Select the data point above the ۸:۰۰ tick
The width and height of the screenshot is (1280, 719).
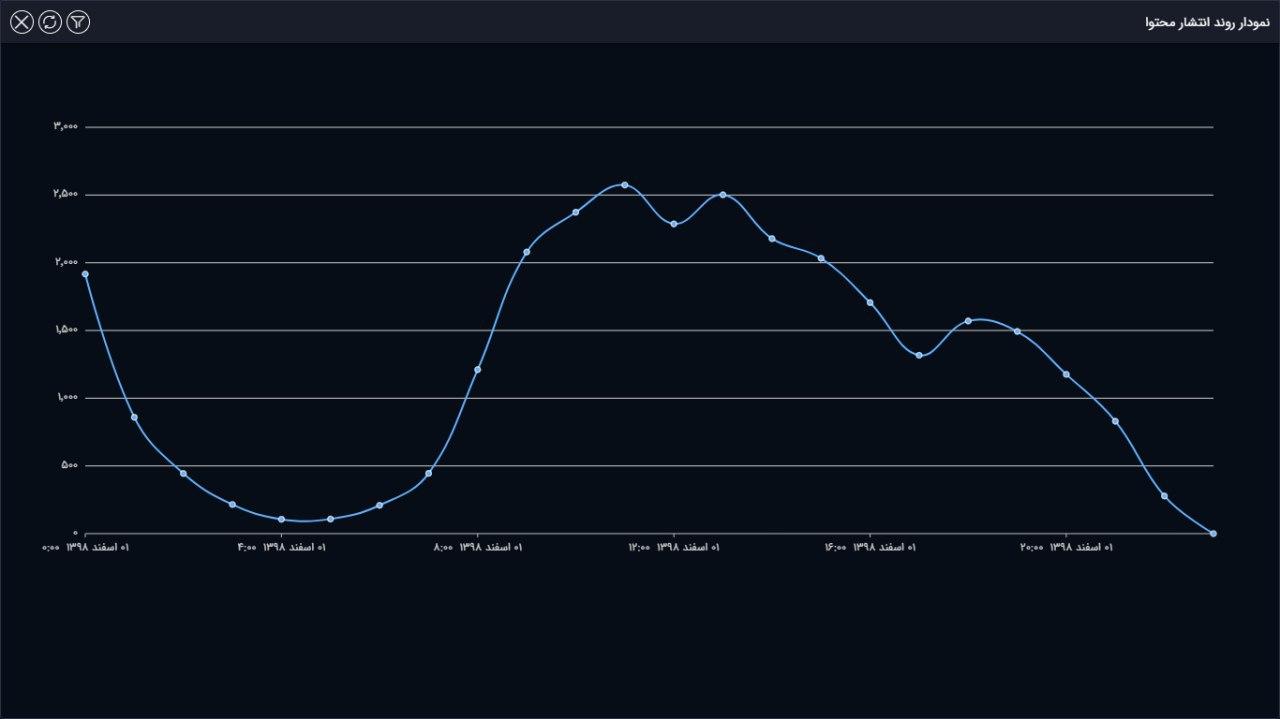pos(478,370)
